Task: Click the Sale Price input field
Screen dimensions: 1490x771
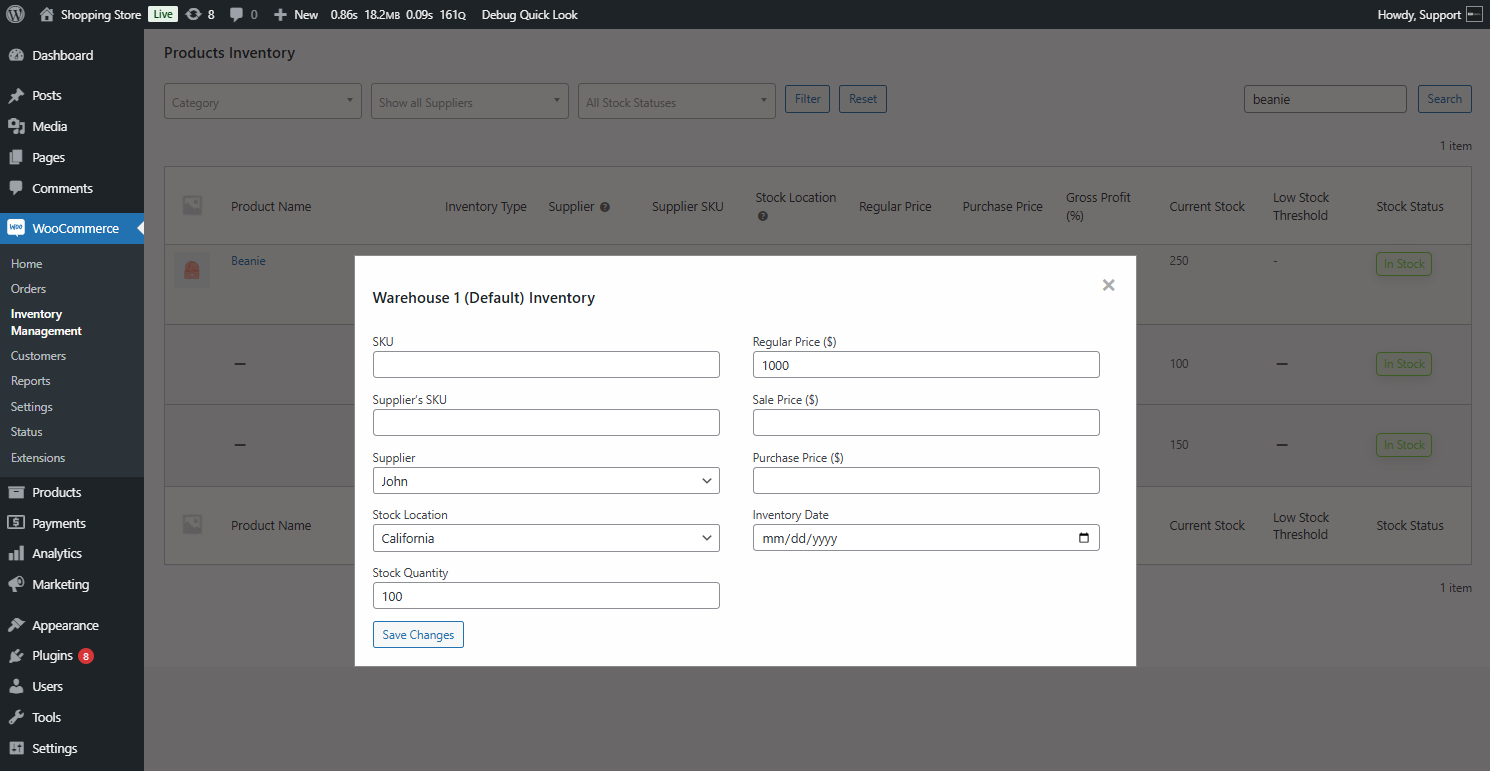Action: click(926, 423)
